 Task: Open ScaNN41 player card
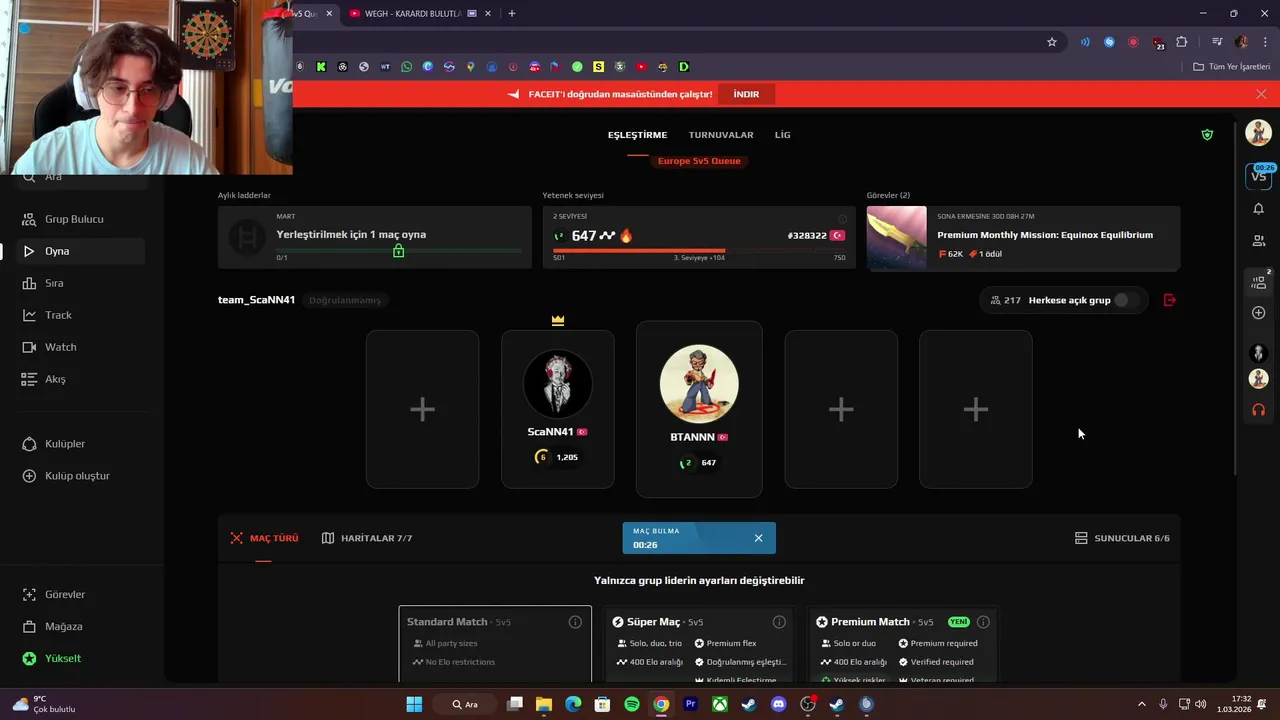click(x=558, y=409)
